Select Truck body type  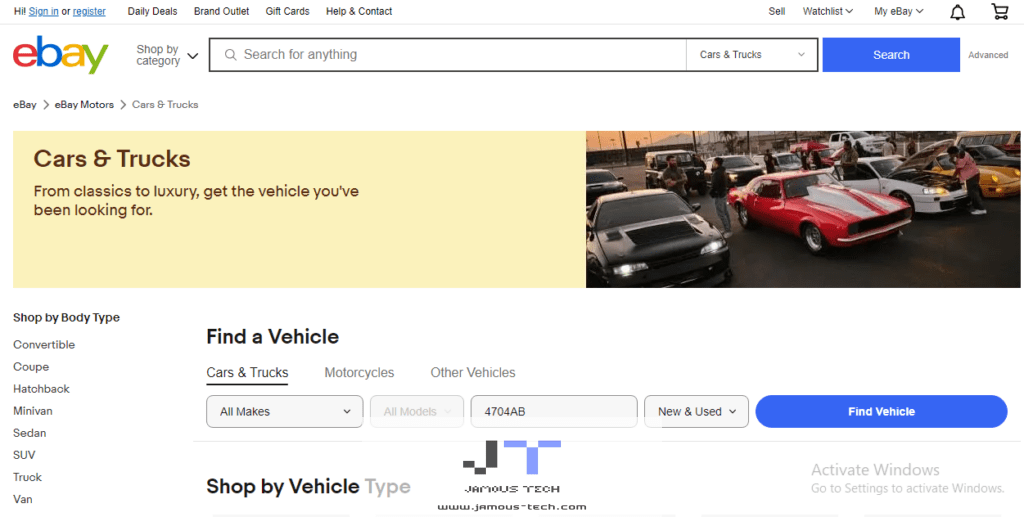coord(27,477)
